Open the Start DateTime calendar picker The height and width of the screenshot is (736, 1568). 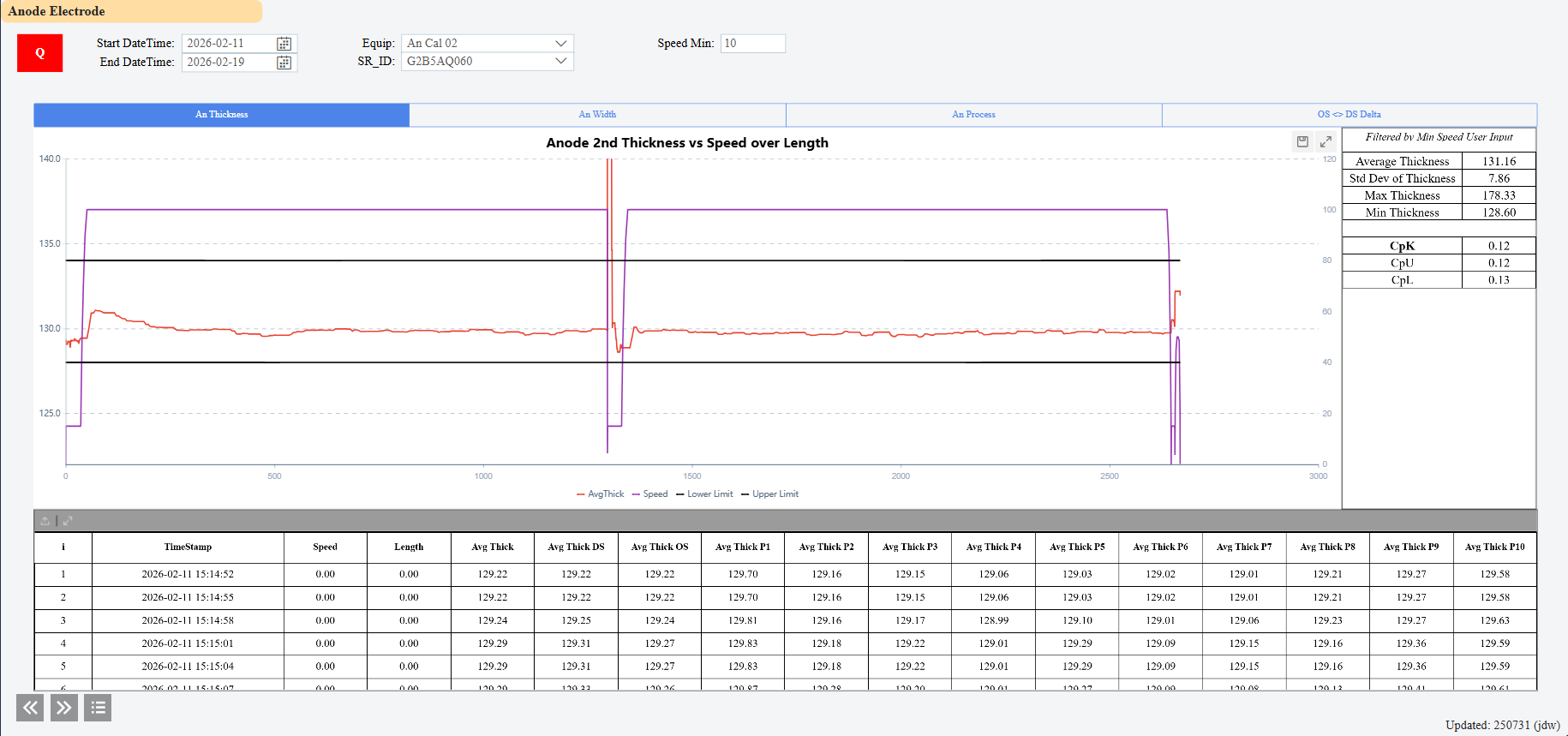[284, 44]
